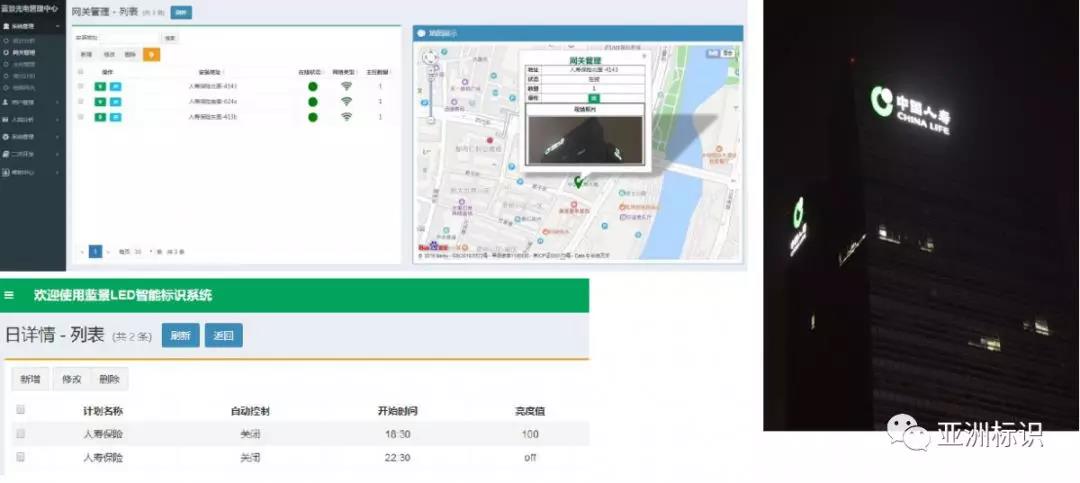Close the gateway info popup on the map
1080x483 pixels.
point(644,57)
